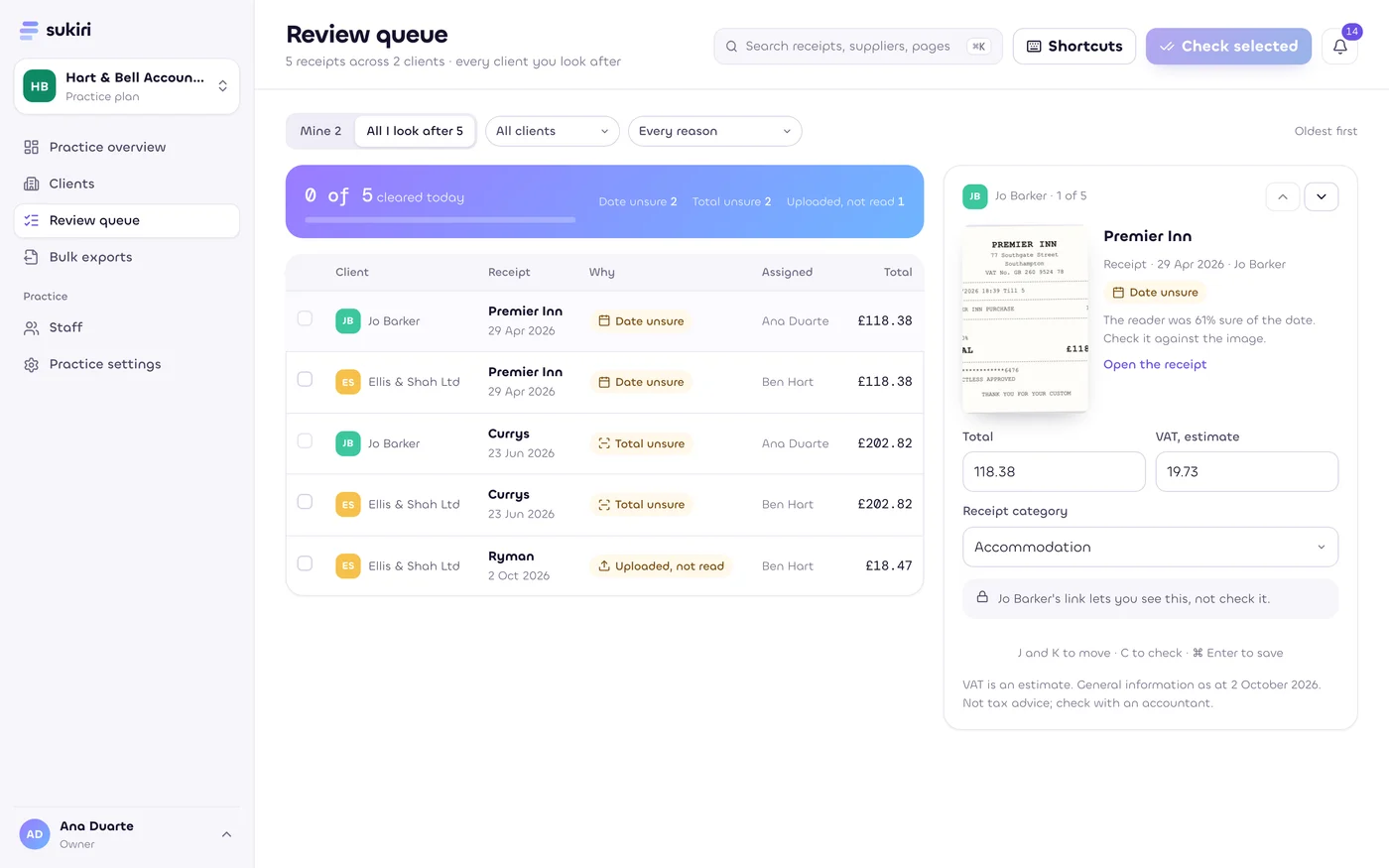Open the All clients dropdown
The image size is (1389, 868).
click(x=553, y=131)
